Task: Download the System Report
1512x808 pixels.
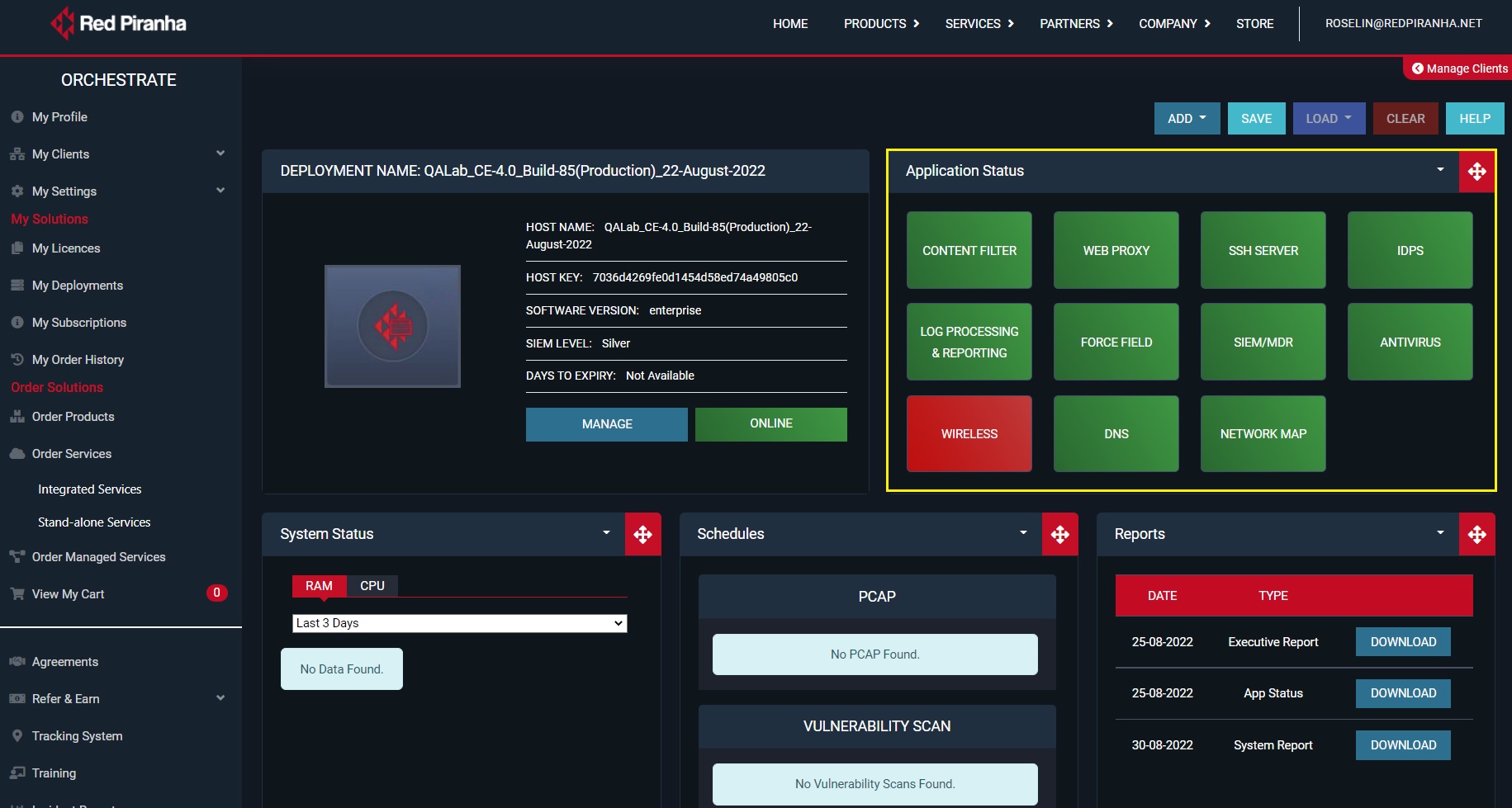Action: point(1403,745)
